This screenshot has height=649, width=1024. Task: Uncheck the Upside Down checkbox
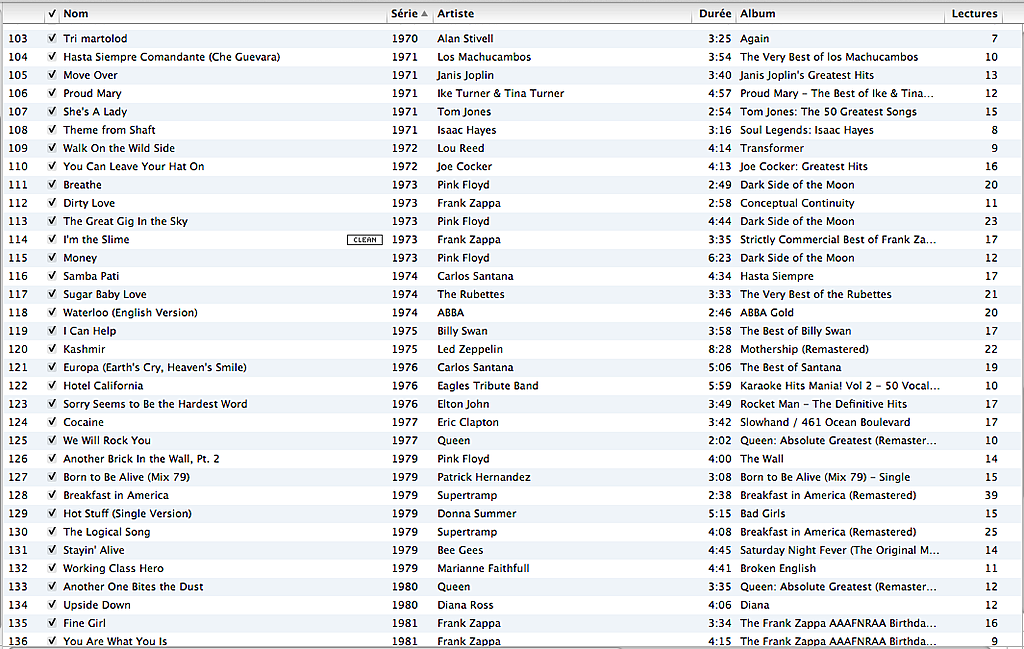pyautogui.click(x=52, y=605)
